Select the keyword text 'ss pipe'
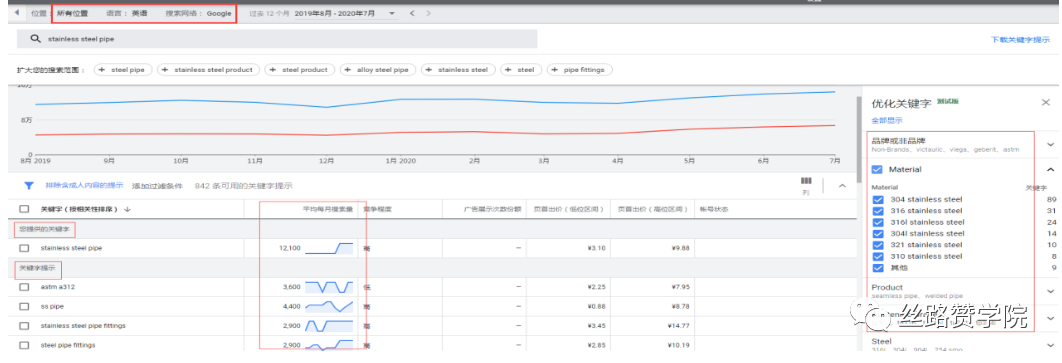The image size is (1062, 363). (52, 306)
